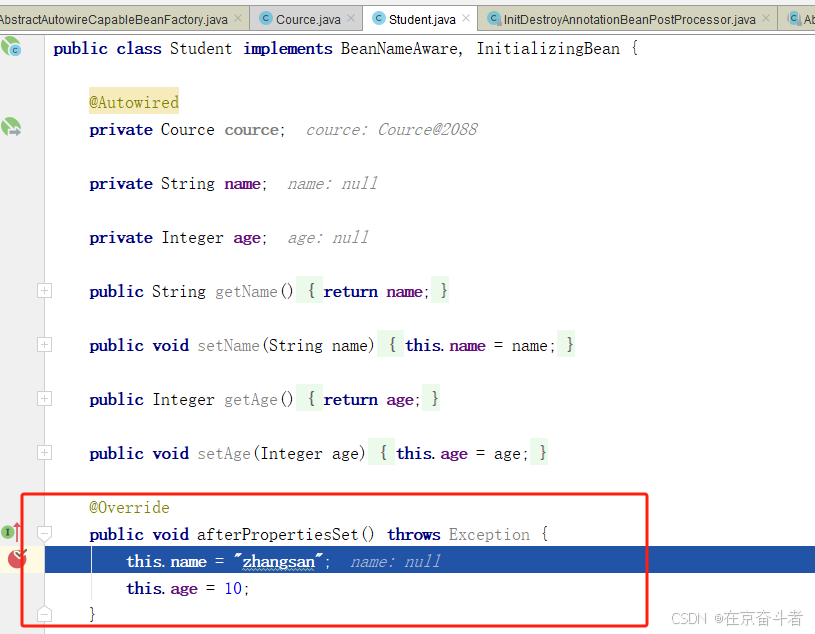Collapse the afterPropertiesSet method at its signature

point(44,533)
